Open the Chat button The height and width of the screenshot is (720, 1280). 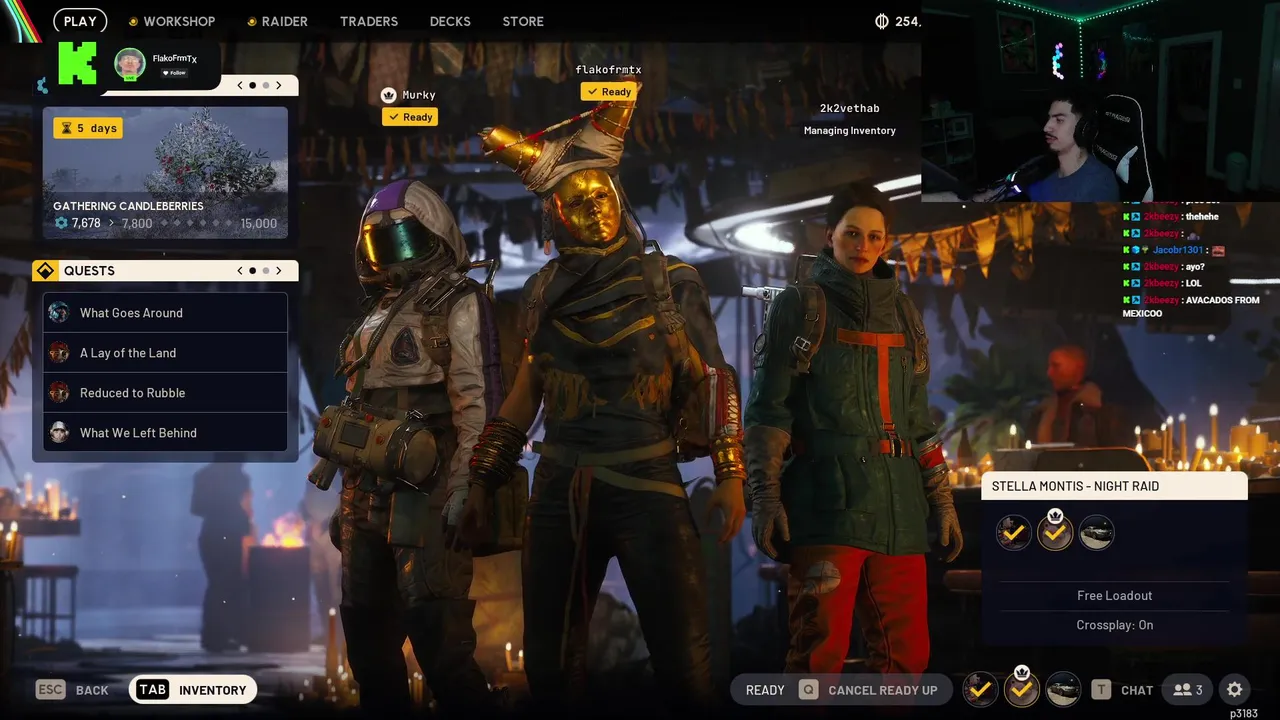pyautogui.click(x=1123, y=690)
